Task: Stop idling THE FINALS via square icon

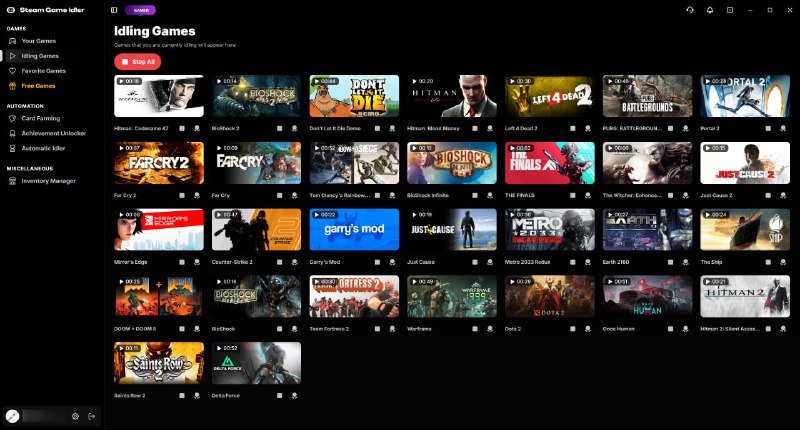Action: (x=573, y=195)
